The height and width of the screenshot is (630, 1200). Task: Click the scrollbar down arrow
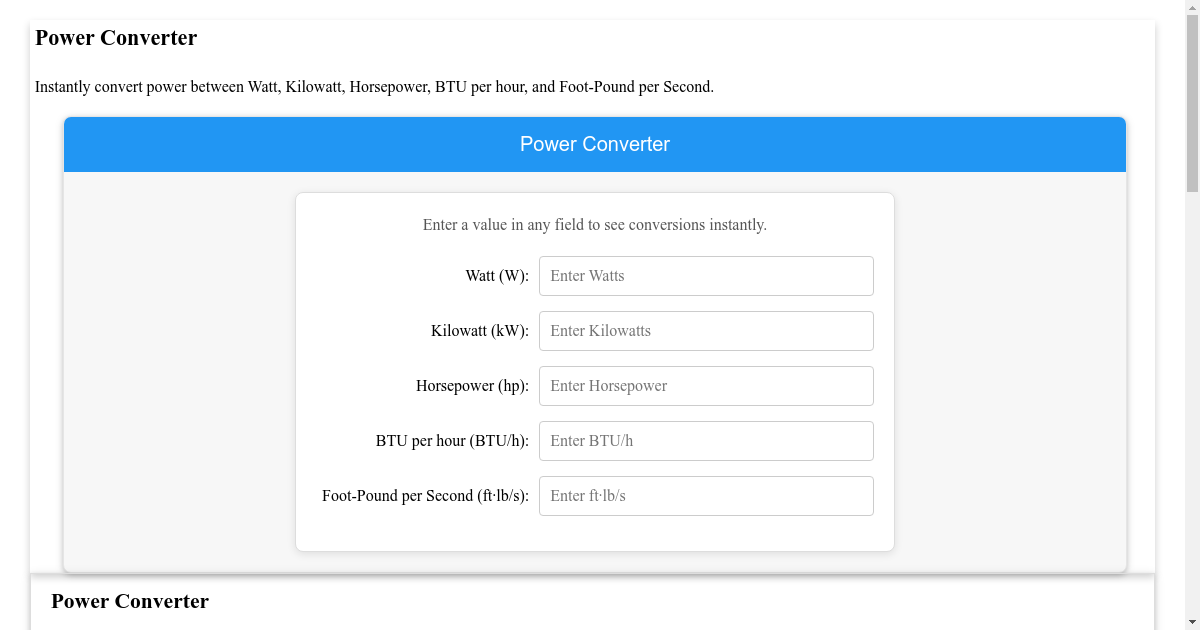(1192, 623)
